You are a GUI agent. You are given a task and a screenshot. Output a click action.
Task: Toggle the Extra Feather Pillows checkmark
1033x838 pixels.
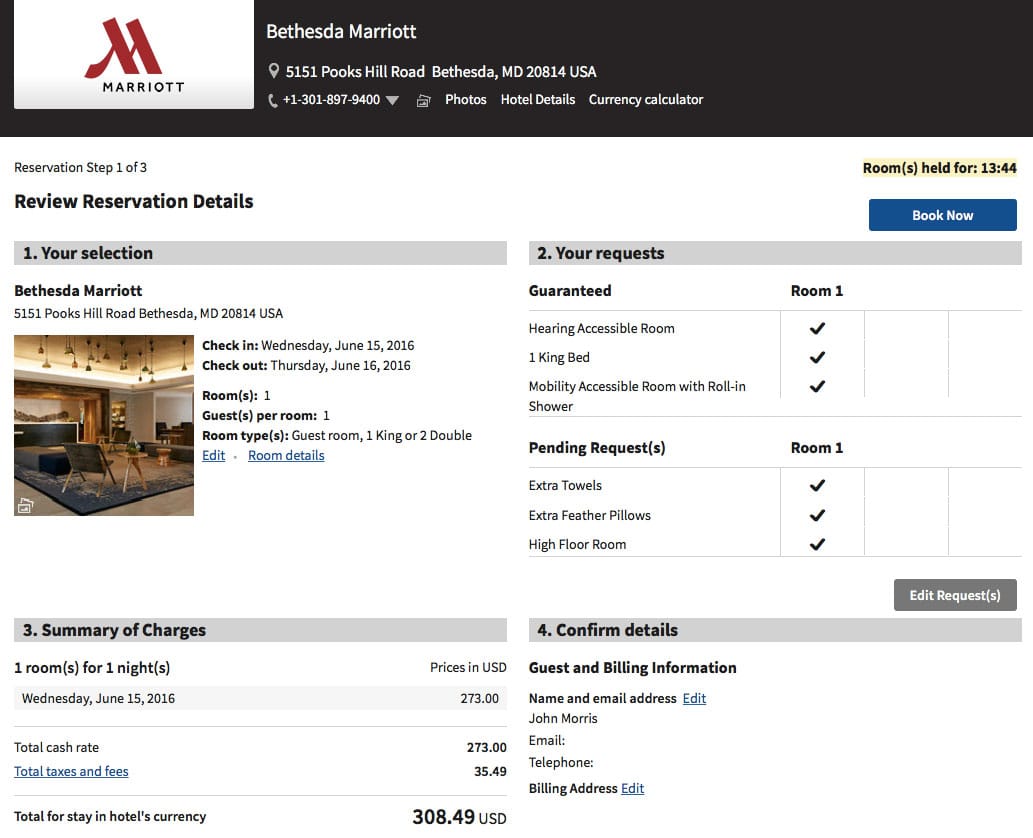[x=819, y=516]
